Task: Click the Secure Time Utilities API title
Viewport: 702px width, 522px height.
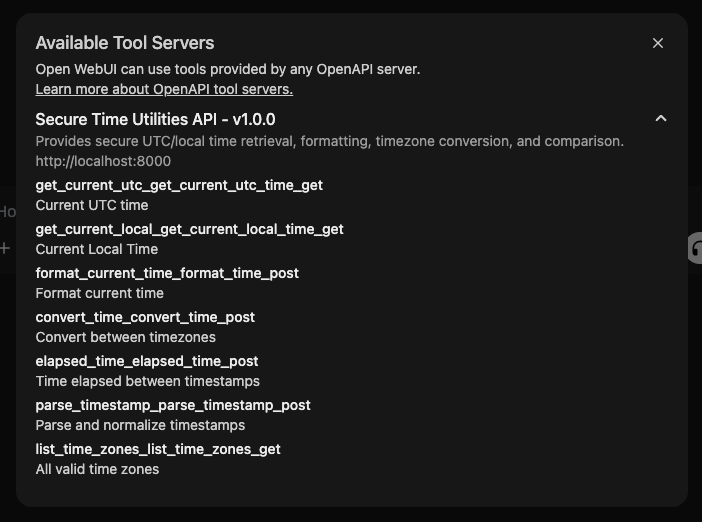Action: (x=155, y=119)
